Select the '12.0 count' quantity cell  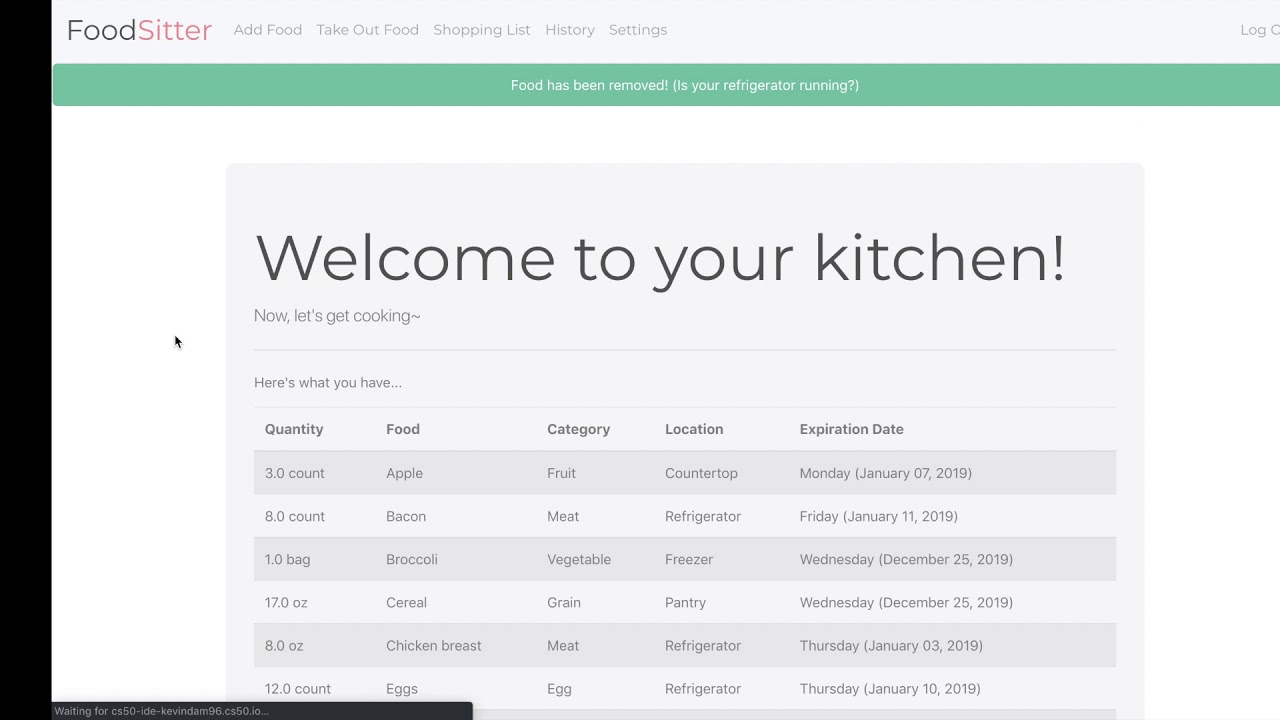pyautogui.click(x=298, y=688)
